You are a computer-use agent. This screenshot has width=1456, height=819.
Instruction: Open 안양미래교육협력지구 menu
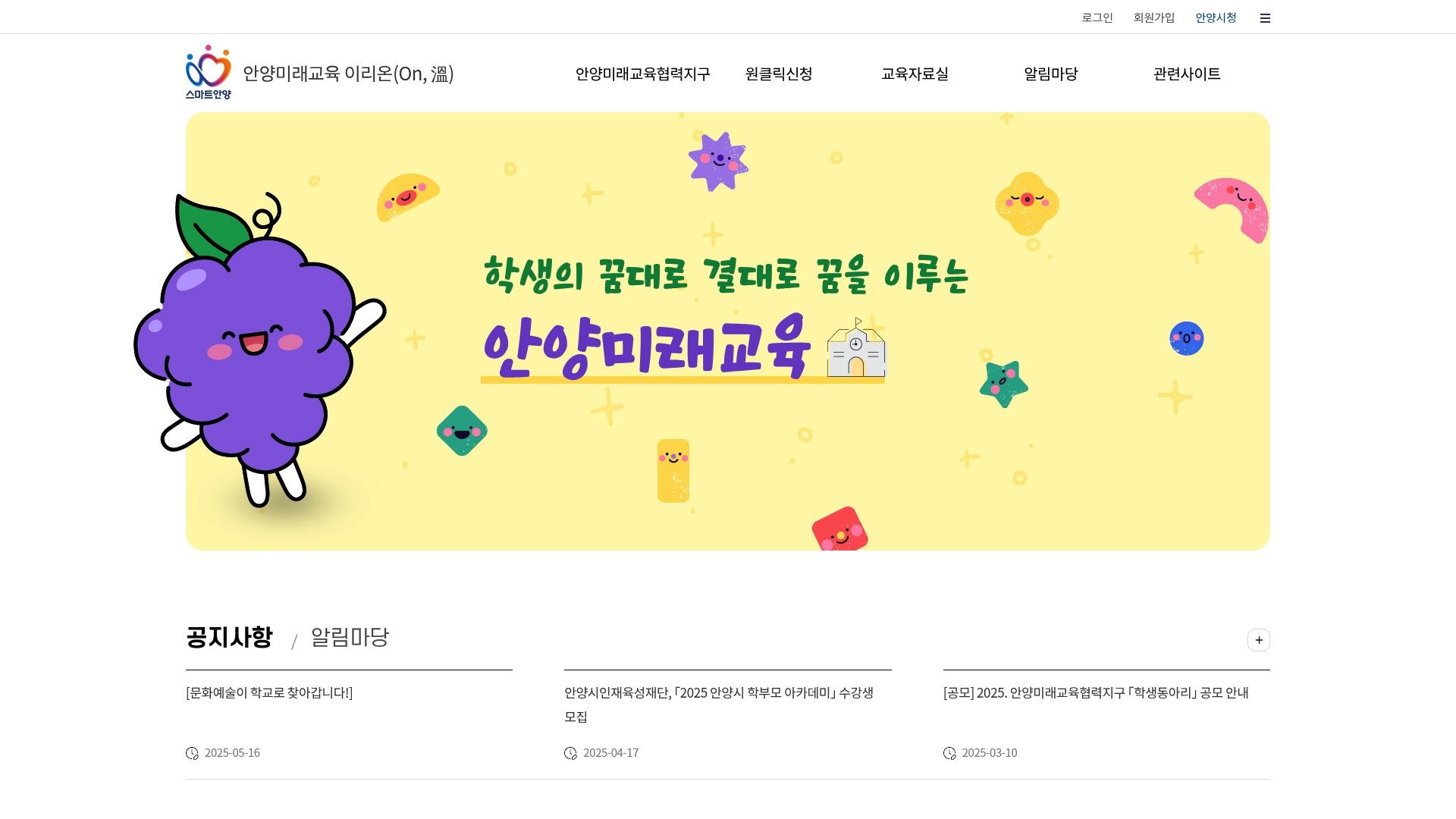click(x=642, y=74)
